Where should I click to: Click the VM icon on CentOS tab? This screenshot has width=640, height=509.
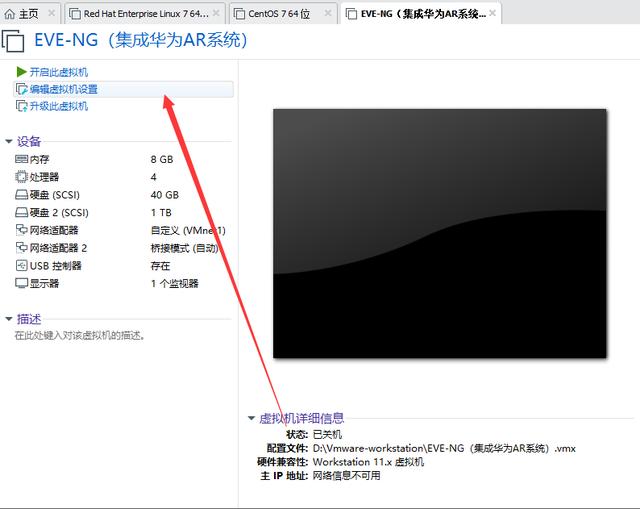point(239,14)
